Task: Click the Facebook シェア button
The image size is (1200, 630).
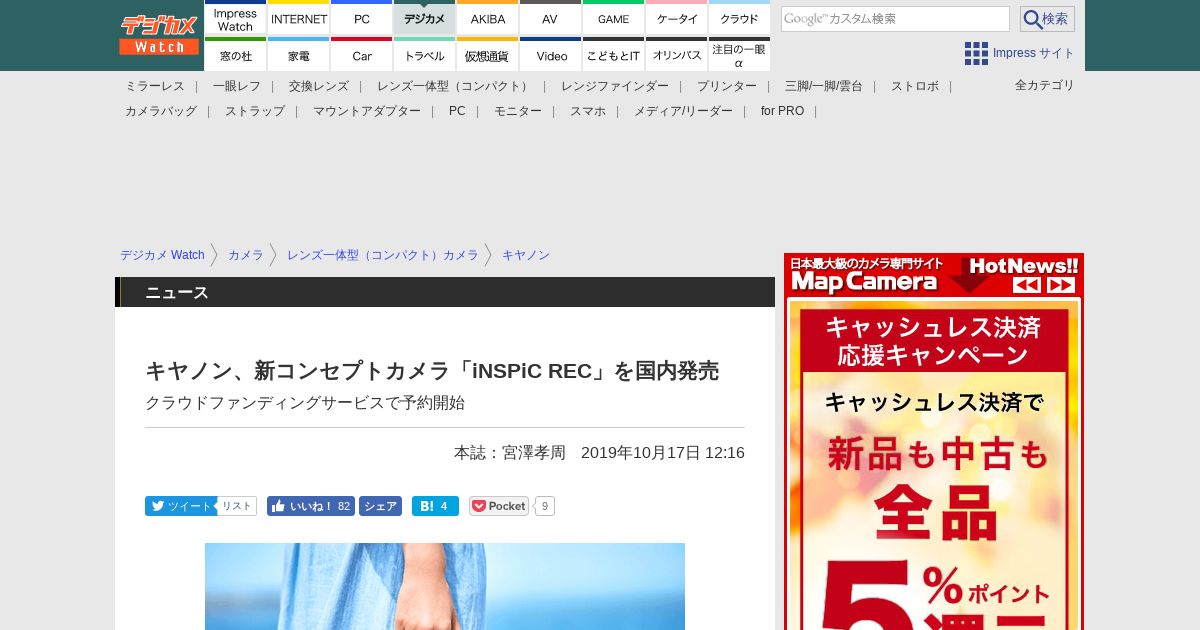Action: 380,506
